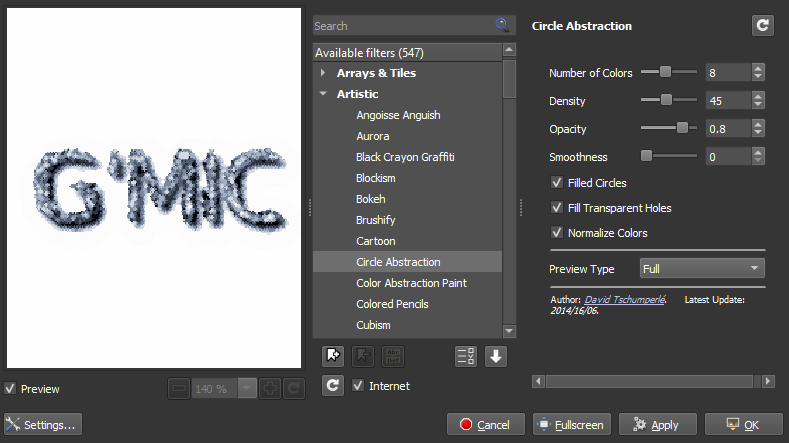Toggle the Preview checkbox
Screen dimensions: 789x443
(x=10, y=389)
